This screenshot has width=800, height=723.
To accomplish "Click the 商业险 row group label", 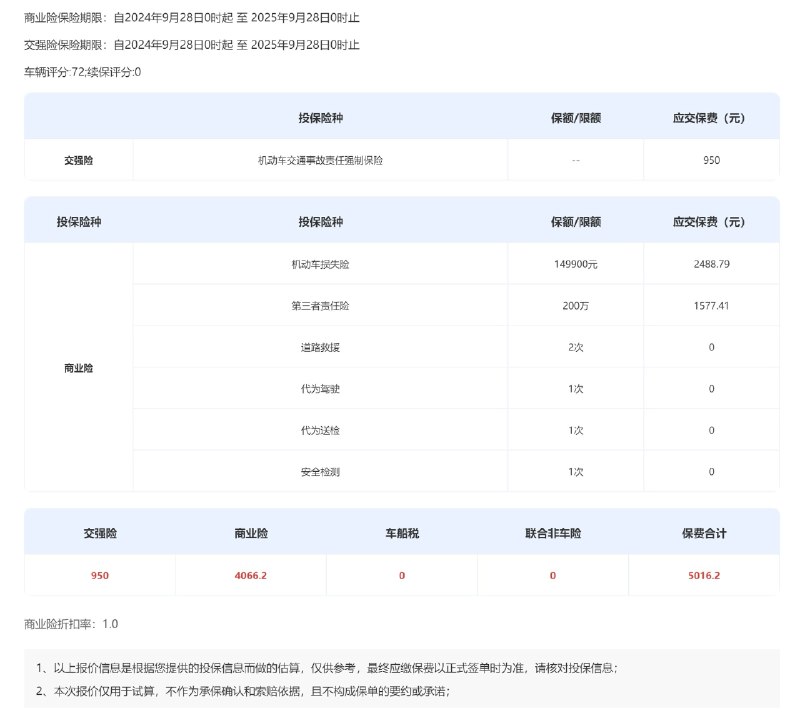I will pyautogui.click(x=79, y=368).
